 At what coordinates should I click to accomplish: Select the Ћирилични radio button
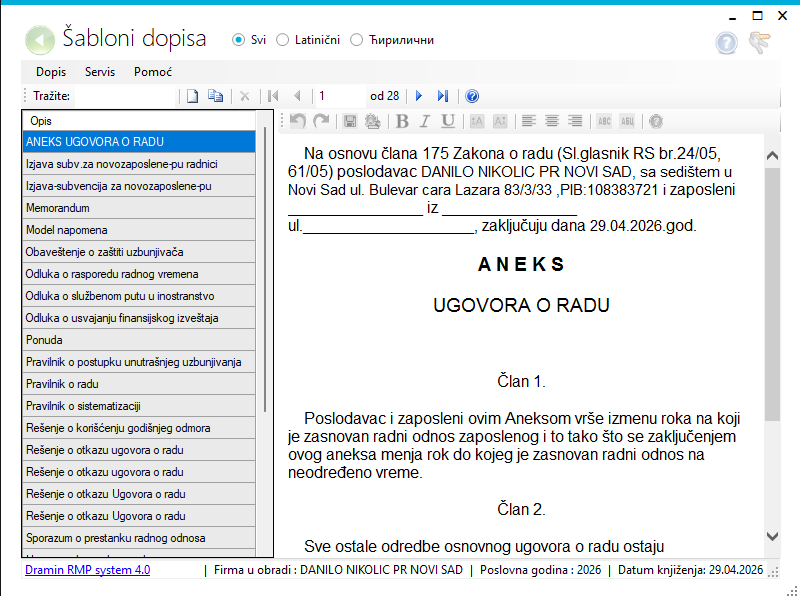[x=357, y=40]
